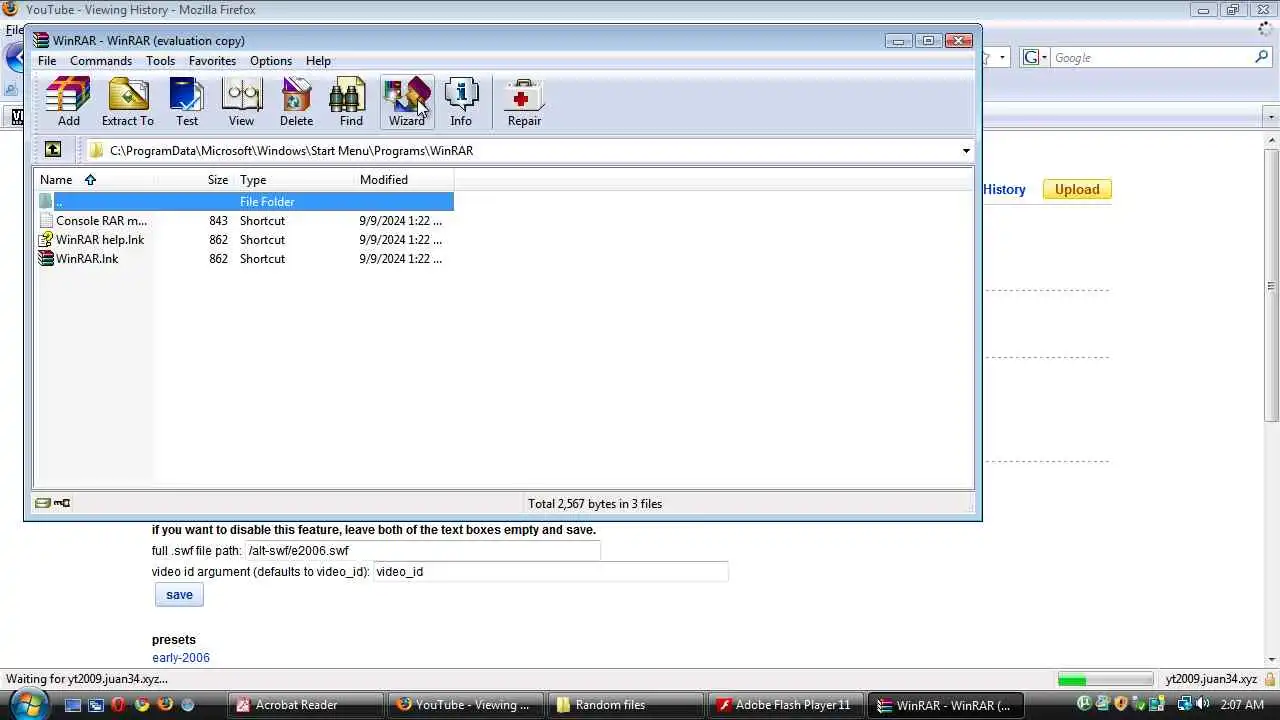
Task: Click the network tray icon
Action: click(x=1185, y=704)
